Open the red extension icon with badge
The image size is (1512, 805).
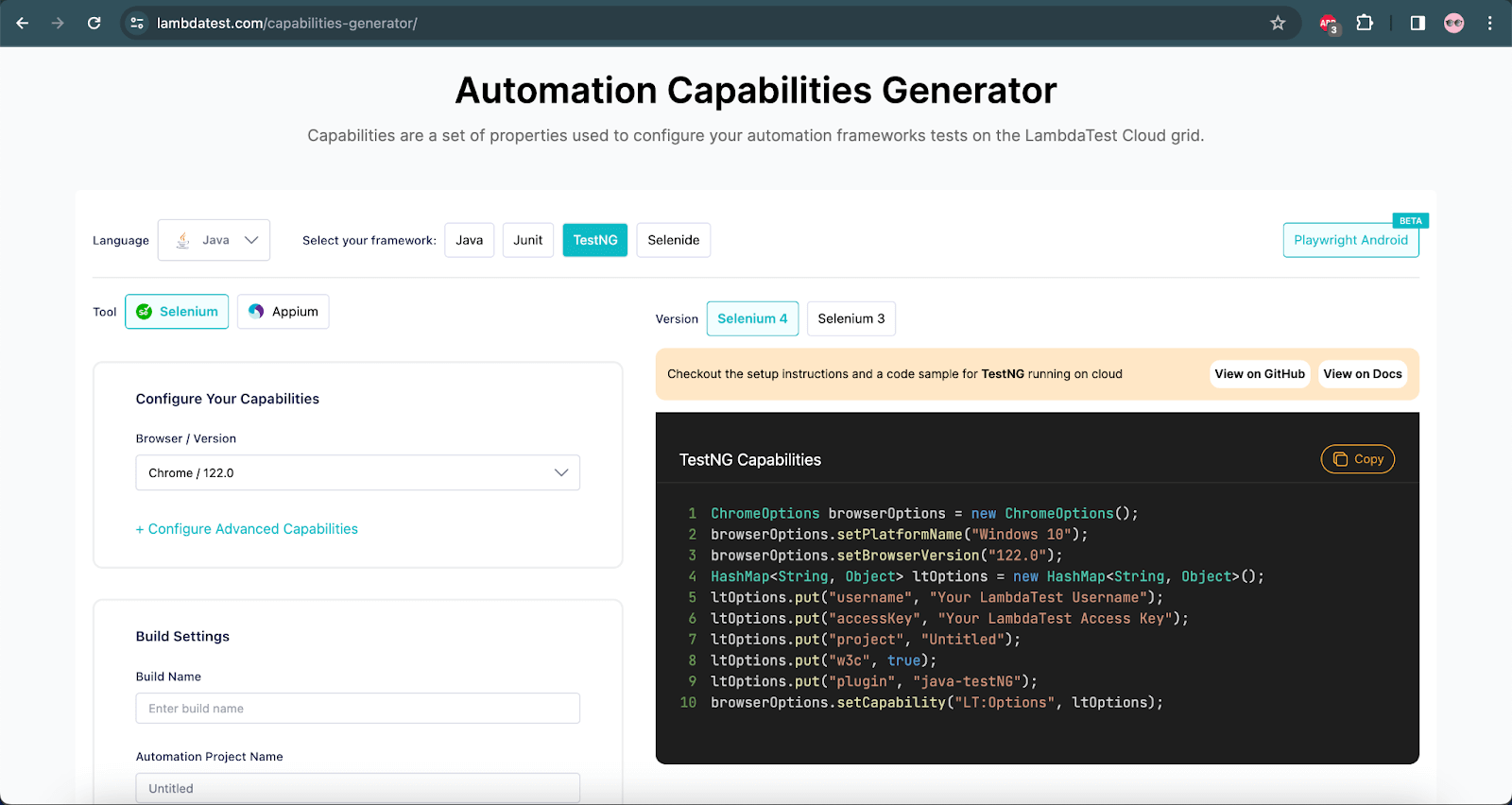[1329, 24]
